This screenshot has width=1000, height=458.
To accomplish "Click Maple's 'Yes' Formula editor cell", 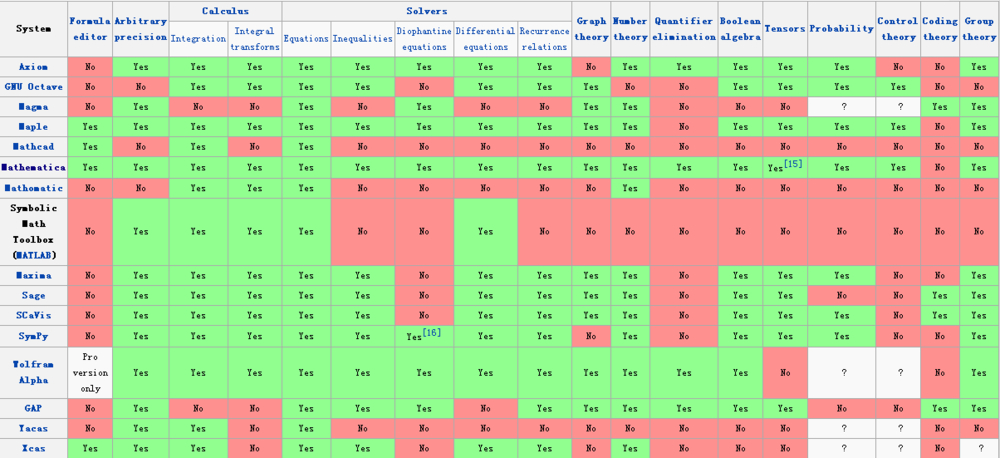I will coord(90,127).
